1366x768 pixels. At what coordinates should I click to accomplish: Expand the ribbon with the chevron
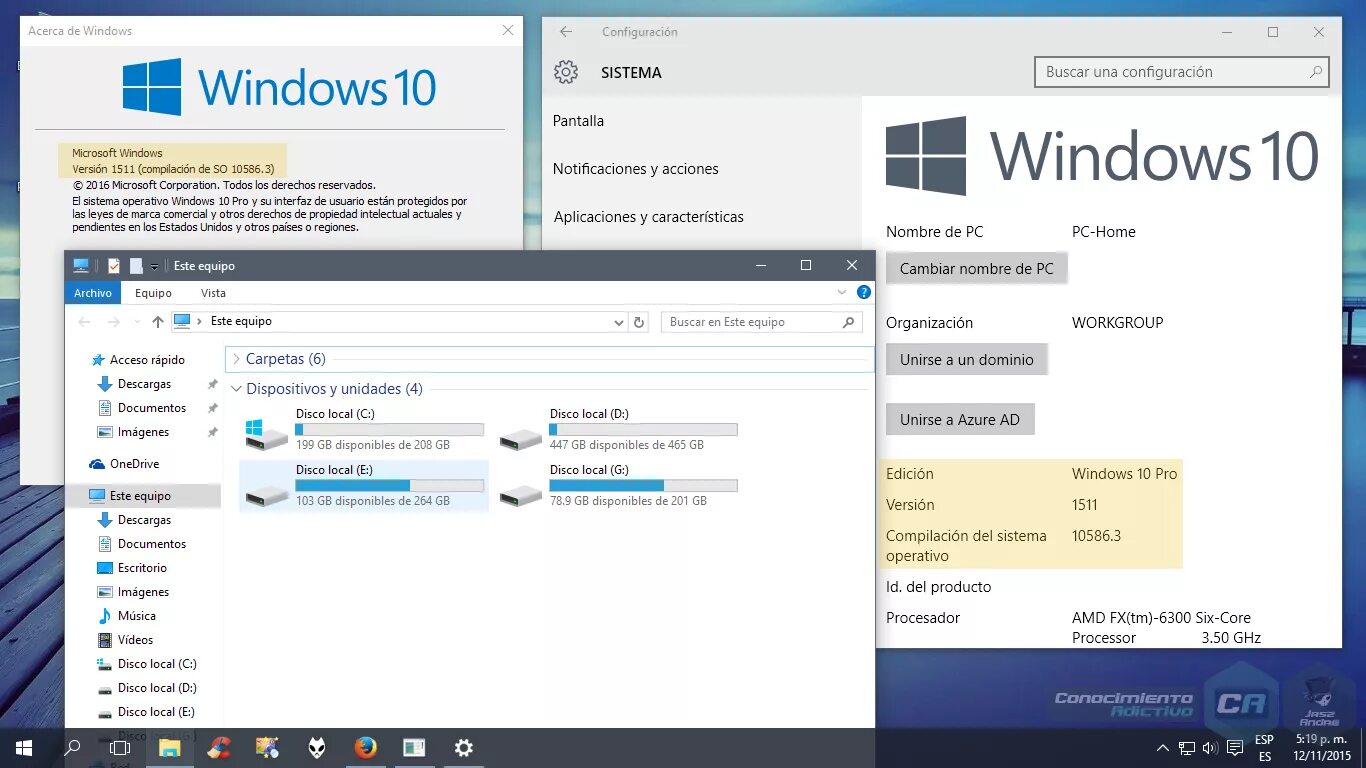pyautogui.click(x=842, y=293)
